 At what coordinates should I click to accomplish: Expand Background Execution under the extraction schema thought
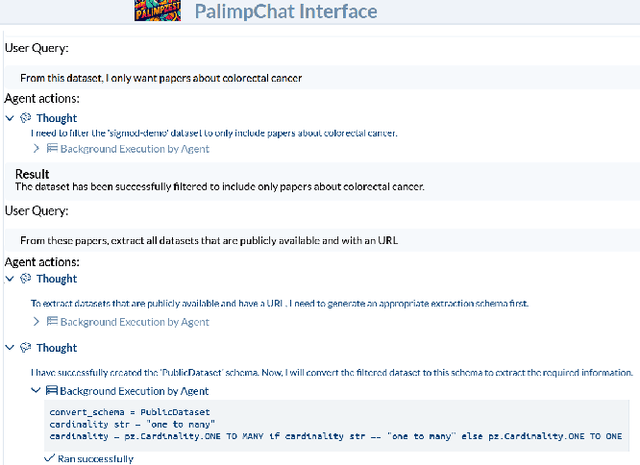click(x=37, y=322)
